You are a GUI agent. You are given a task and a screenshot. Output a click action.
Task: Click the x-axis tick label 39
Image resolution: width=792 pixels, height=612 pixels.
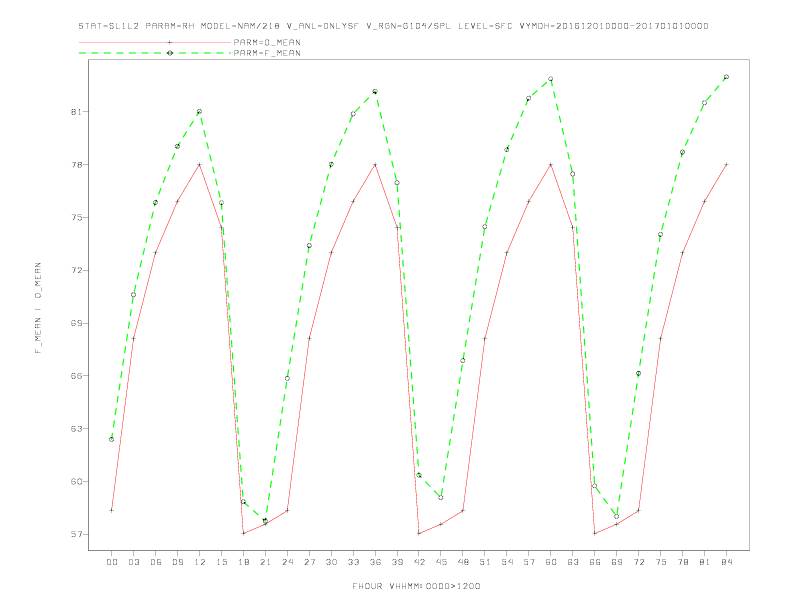397,562
